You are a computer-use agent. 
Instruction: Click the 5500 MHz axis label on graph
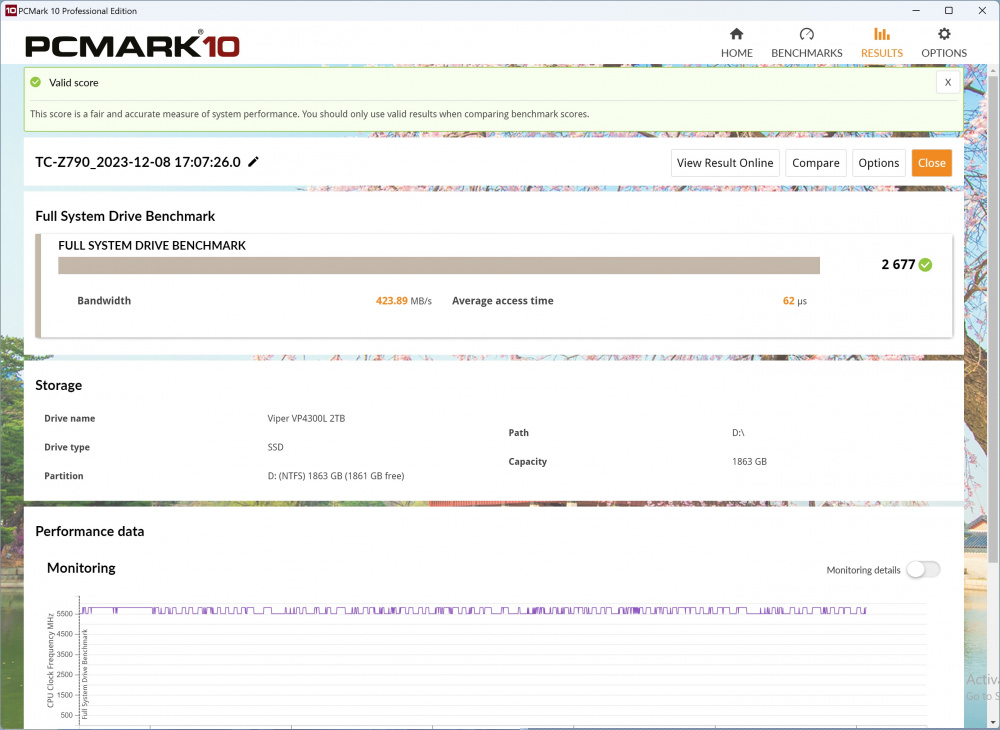(64, 614)
